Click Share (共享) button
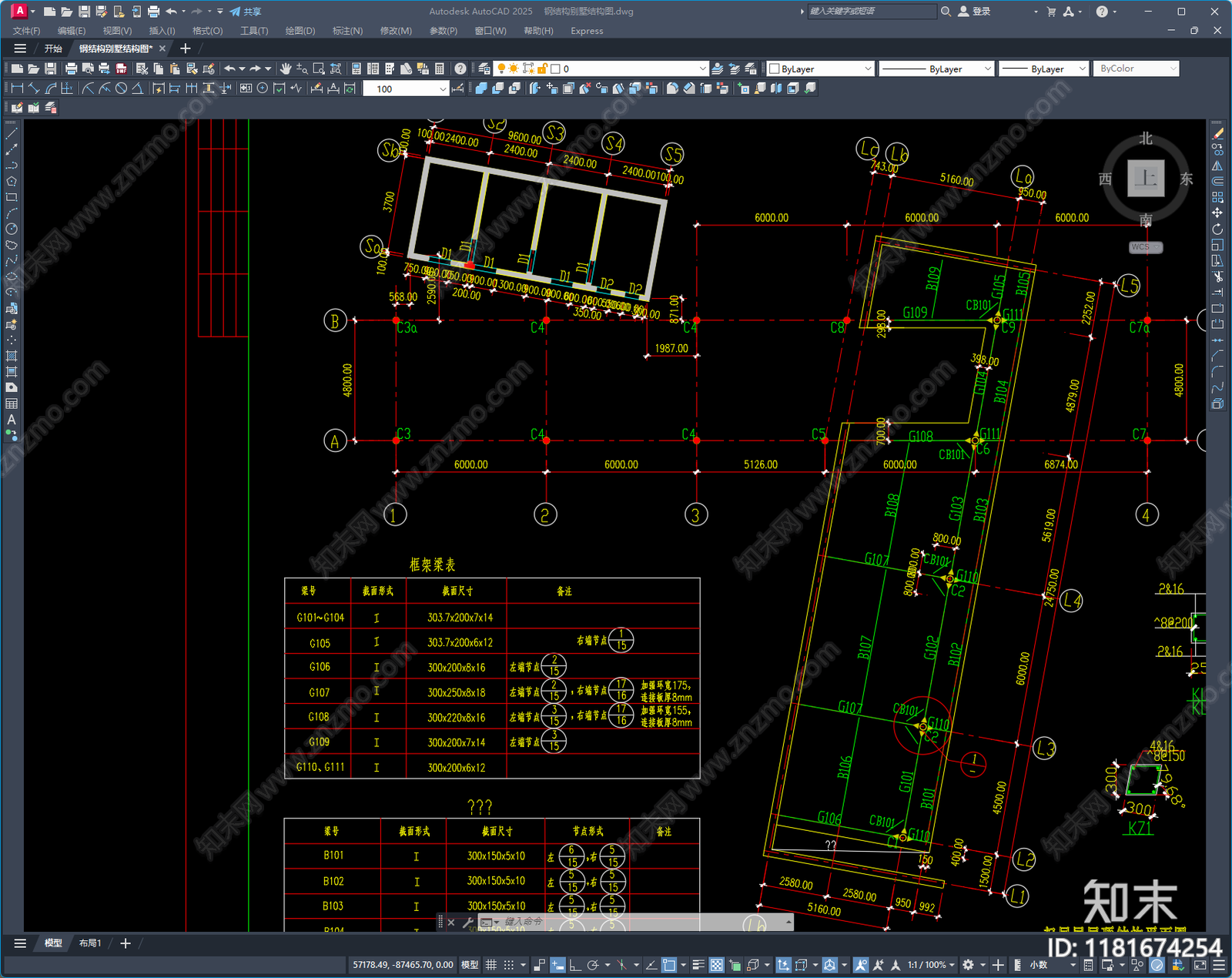The image size is (1232, 978). coord(246,12)
